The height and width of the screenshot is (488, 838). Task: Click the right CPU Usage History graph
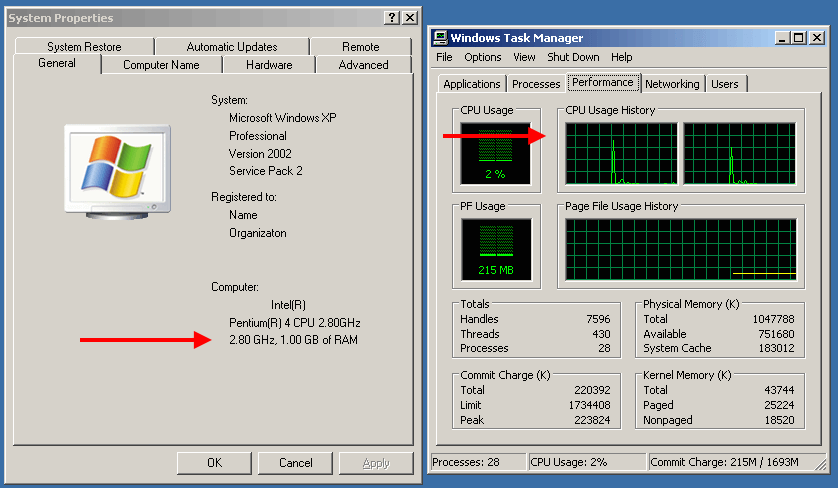pyautogui.click(x=740, y=153)
